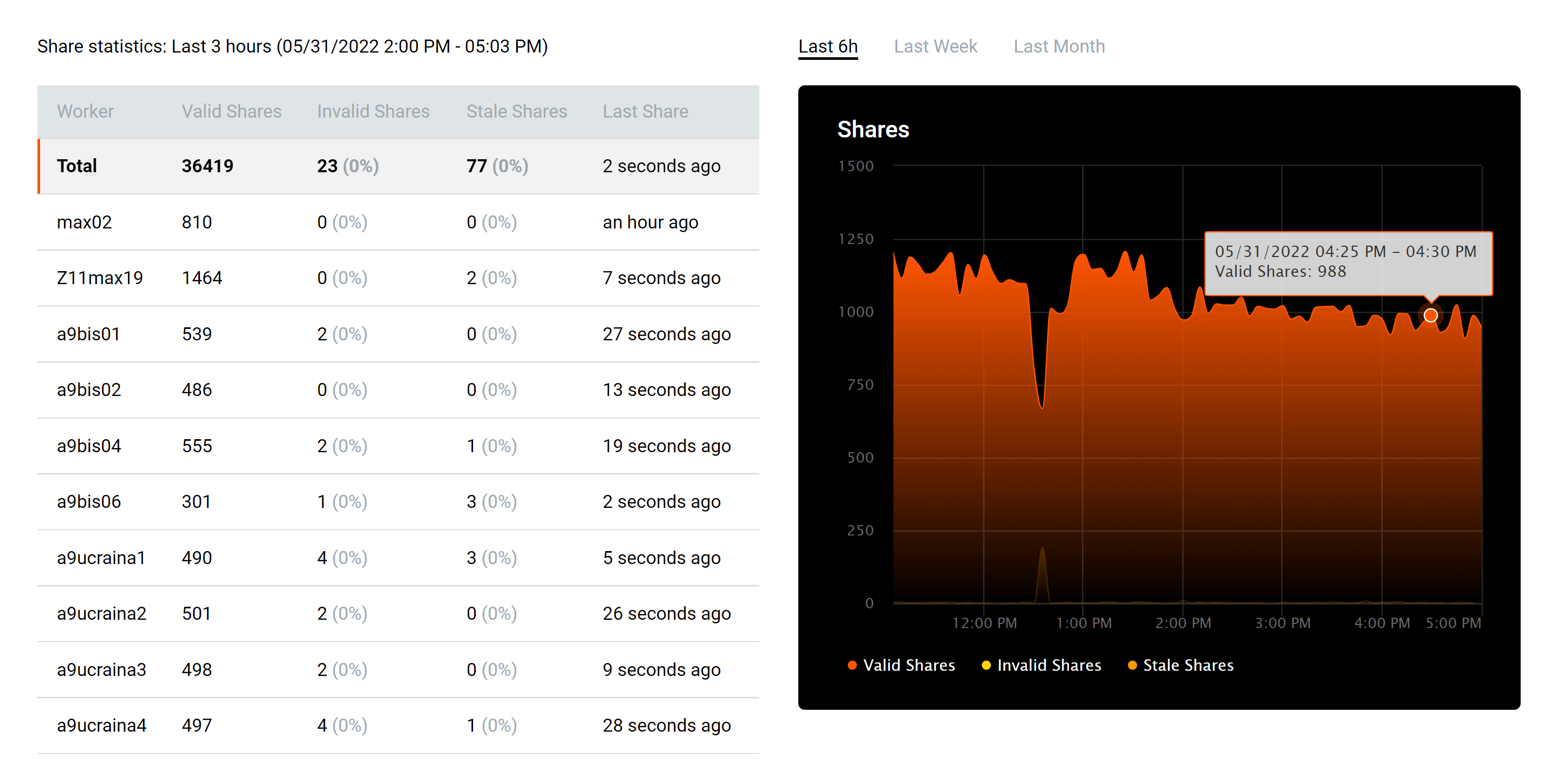Sort the table by Worker column
Screen dimensions: 1568x766
(85, 111)
